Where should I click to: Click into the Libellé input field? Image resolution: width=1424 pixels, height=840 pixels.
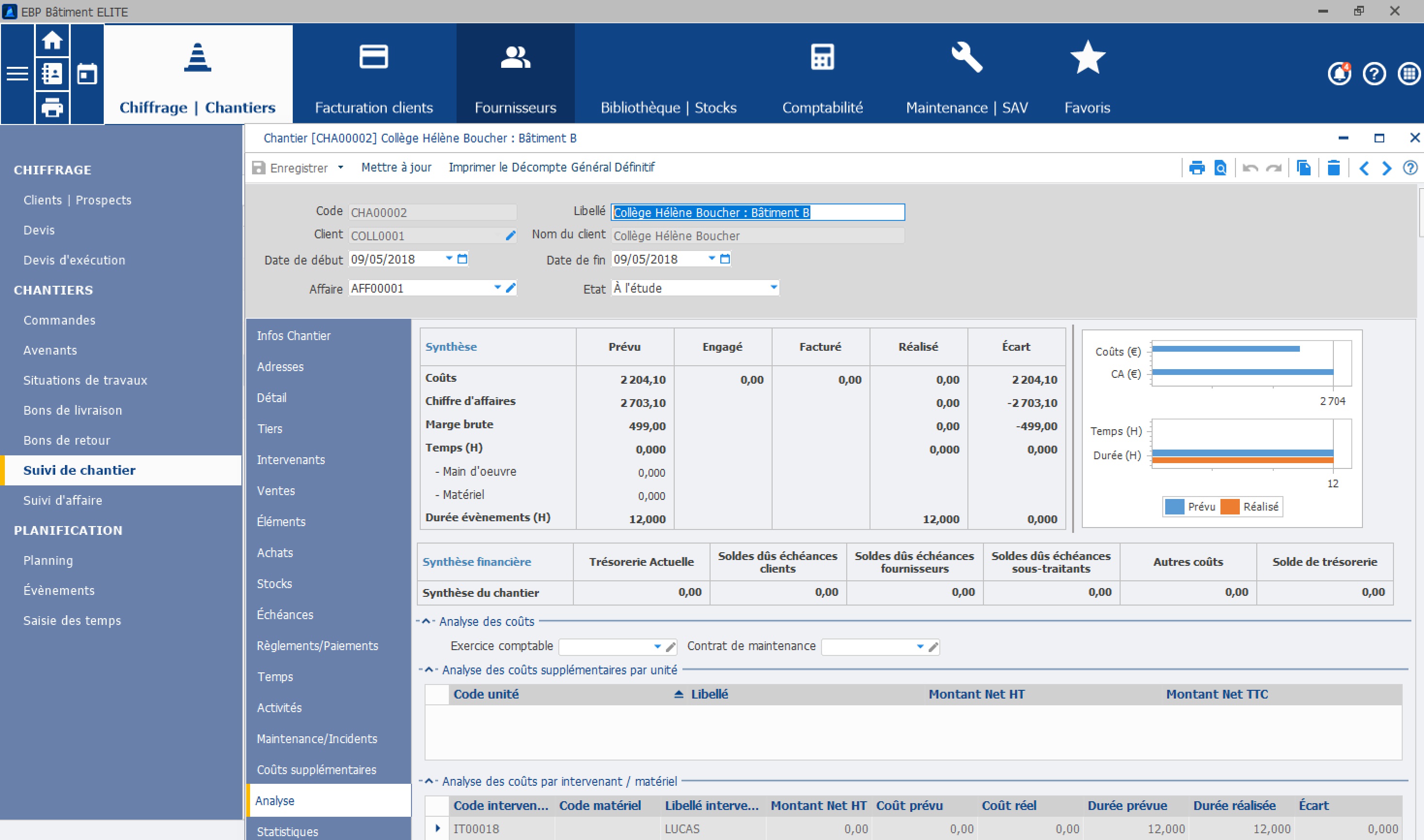coord(757,212)
